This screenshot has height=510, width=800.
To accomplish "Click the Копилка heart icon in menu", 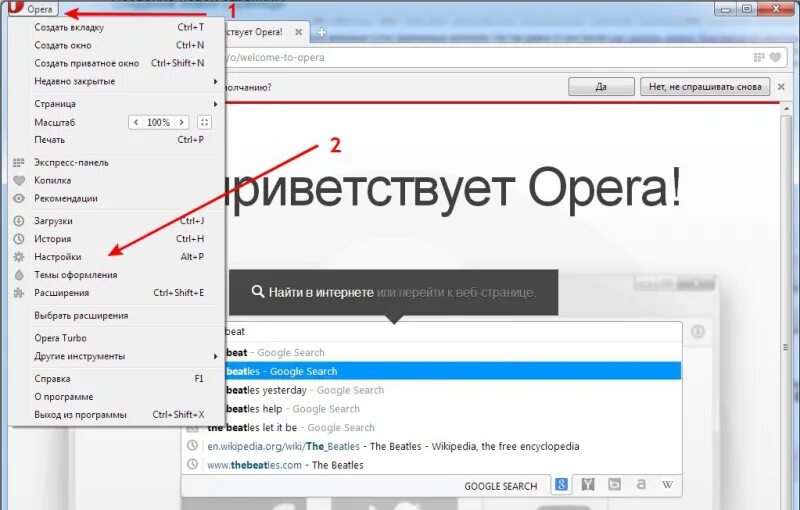I will click(19, 181).
